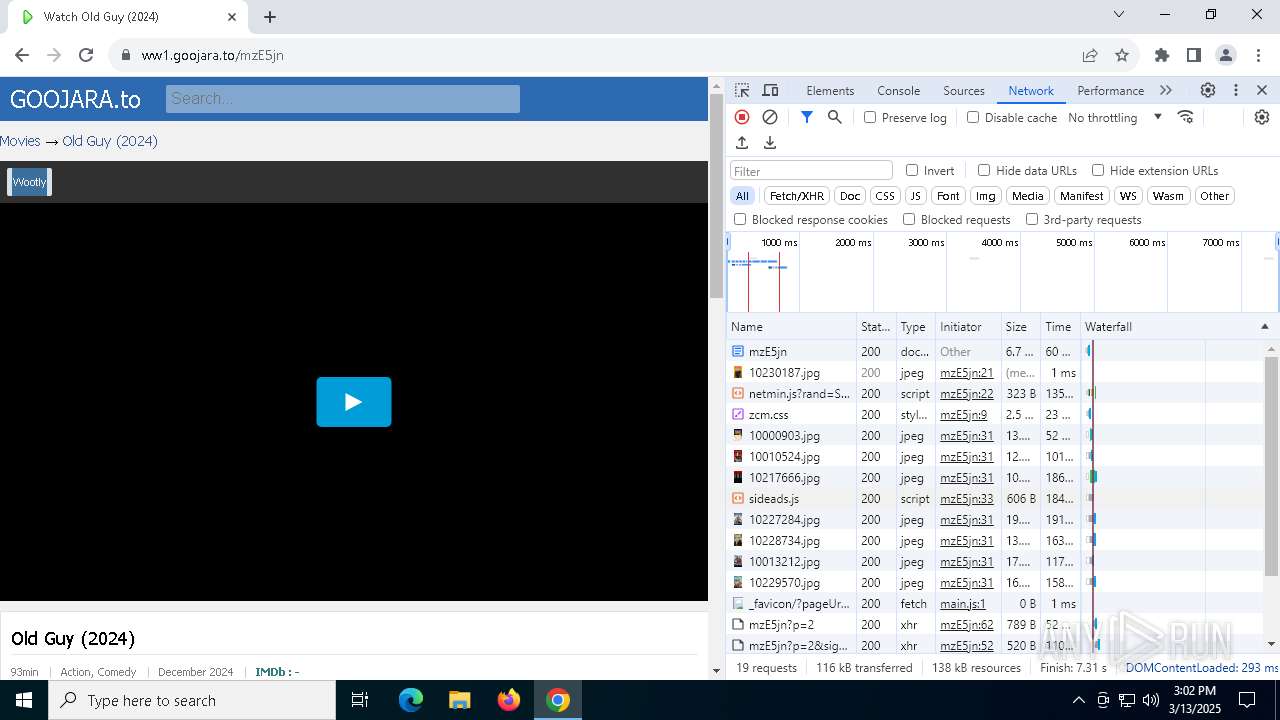This screenshot has width=1280, height=720.
Task: Open Windows Start menu
Action: click(24, 700)
